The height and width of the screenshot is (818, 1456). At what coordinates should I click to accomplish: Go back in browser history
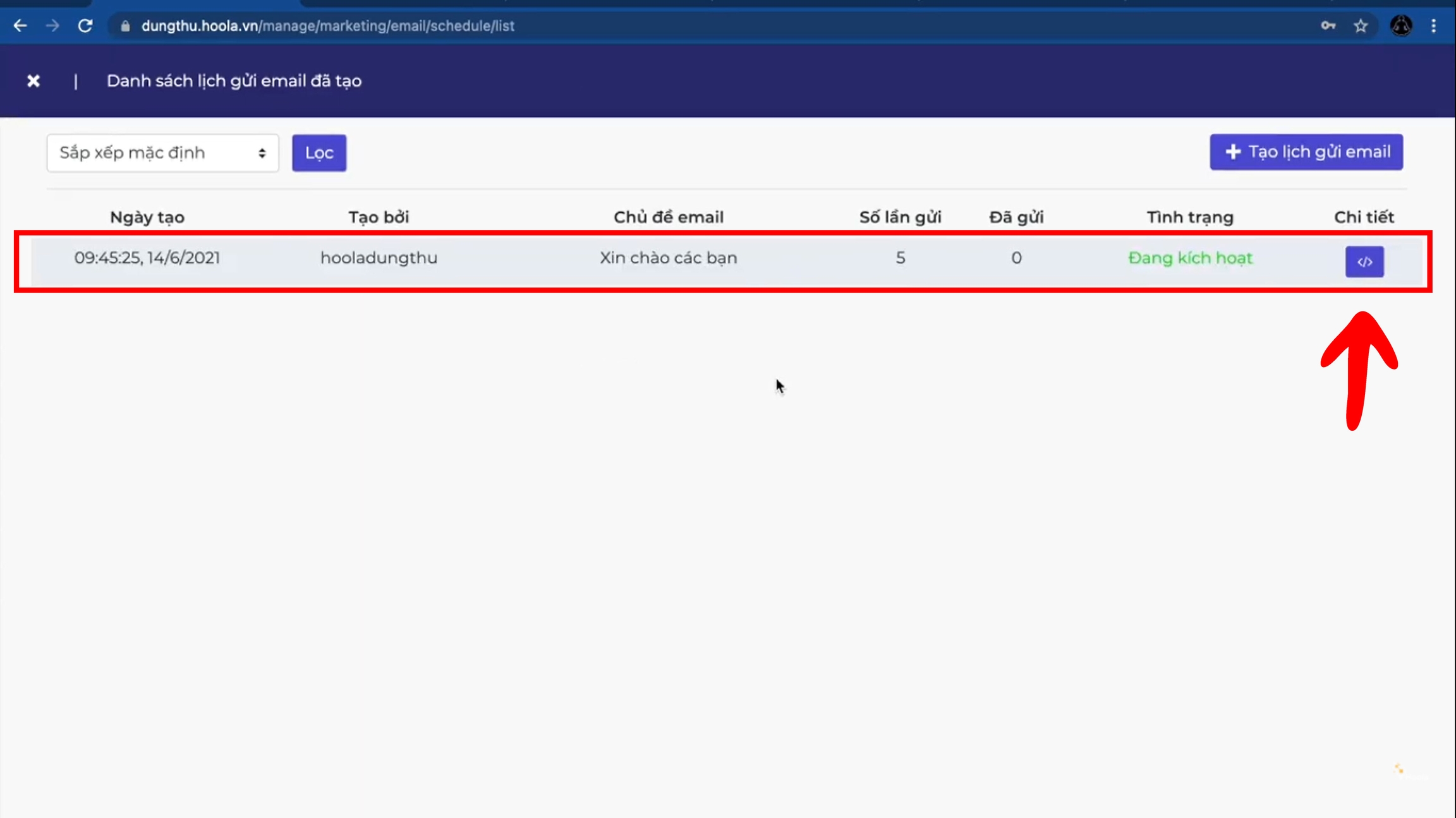[x=20, y=26]
